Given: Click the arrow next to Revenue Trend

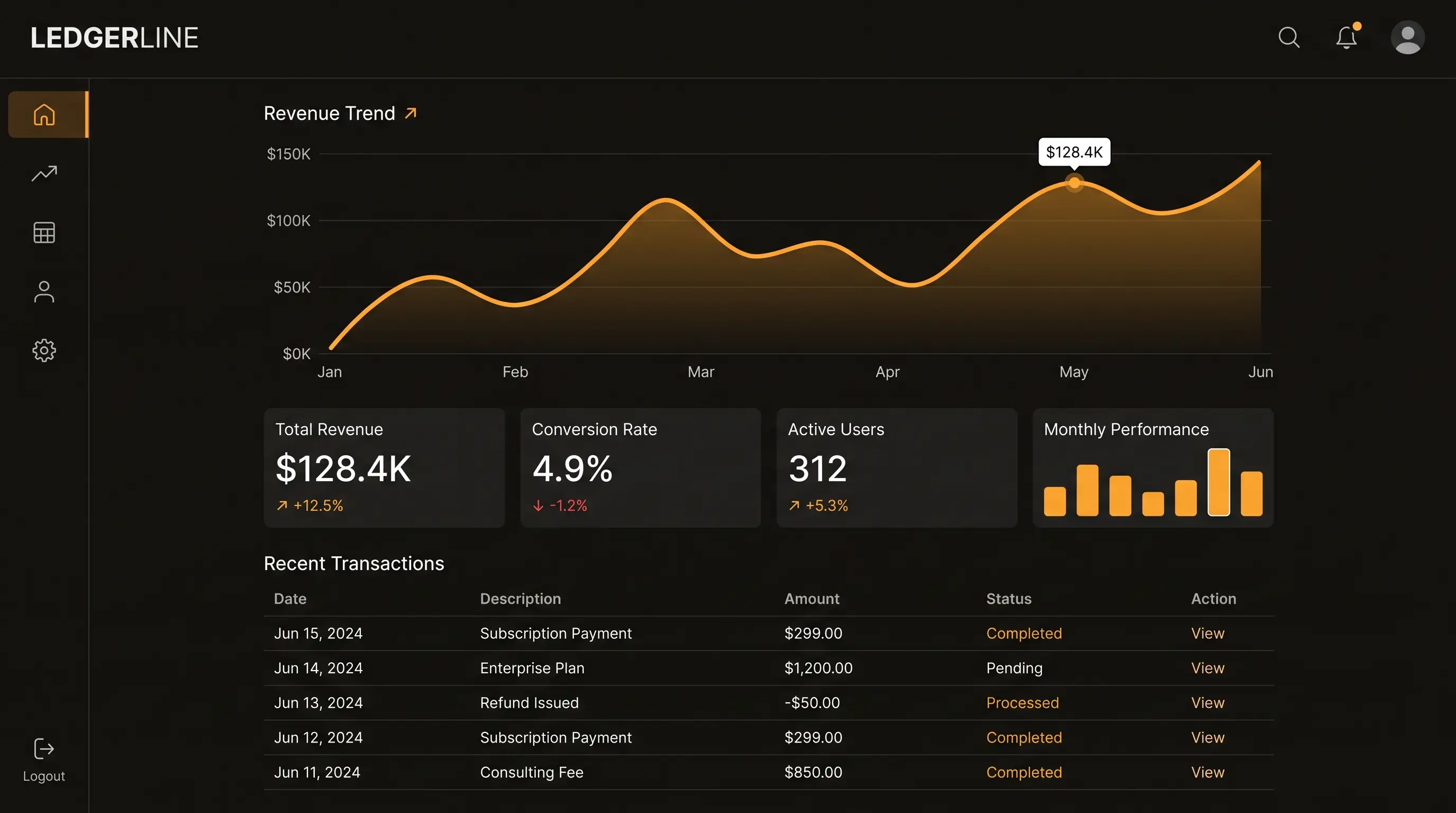Looking at the screenshot, I should (411, 113).
